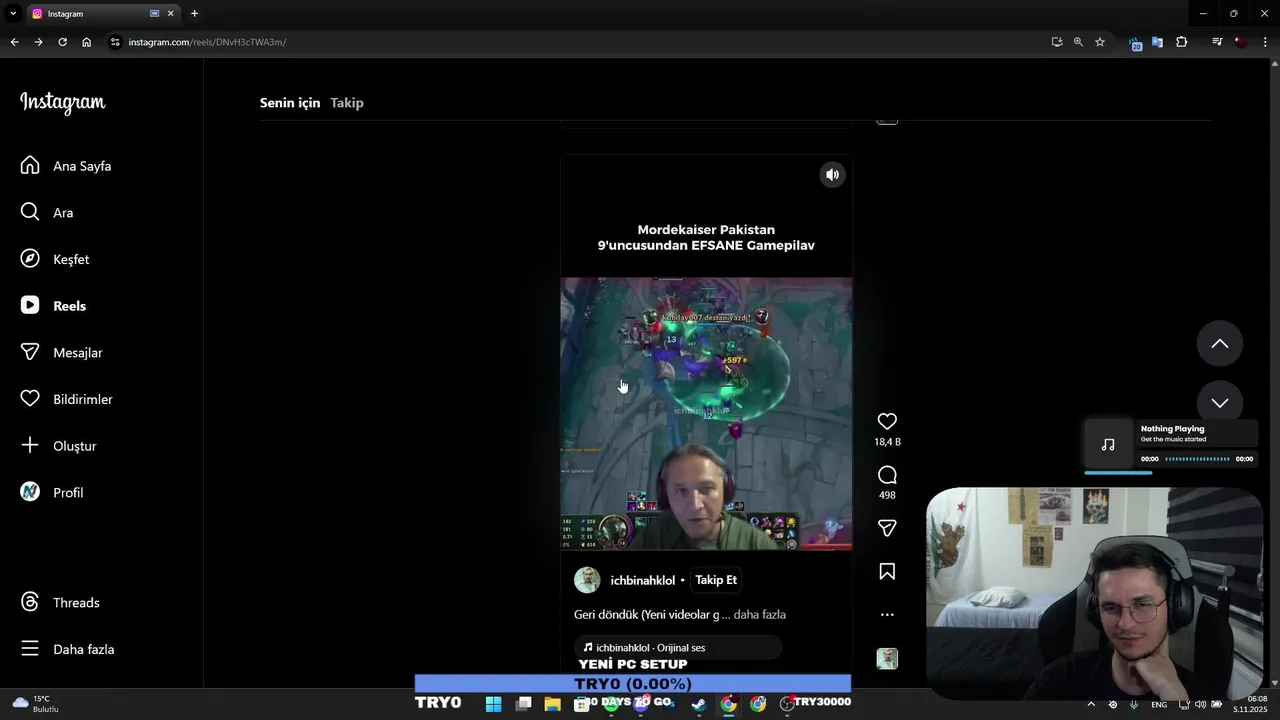Open File Explorer on taskbar

click(x=552, y=704)
